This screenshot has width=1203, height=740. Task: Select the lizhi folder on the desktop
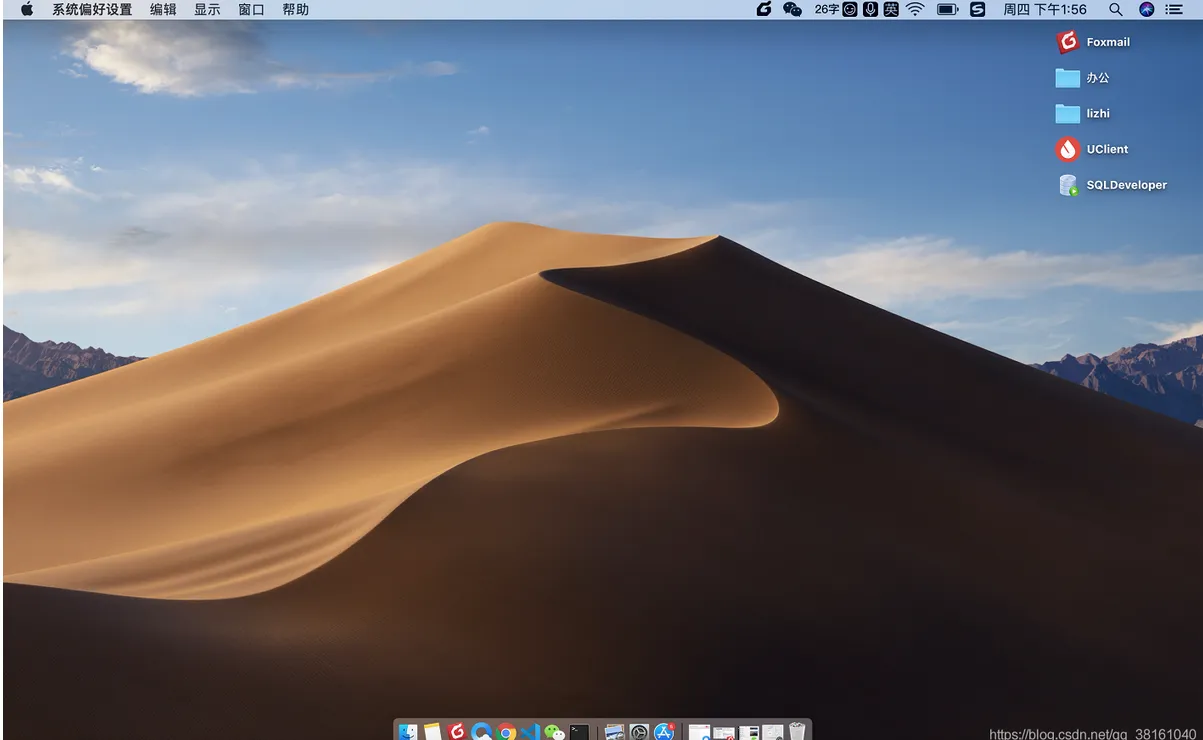tap(1067, 114)
